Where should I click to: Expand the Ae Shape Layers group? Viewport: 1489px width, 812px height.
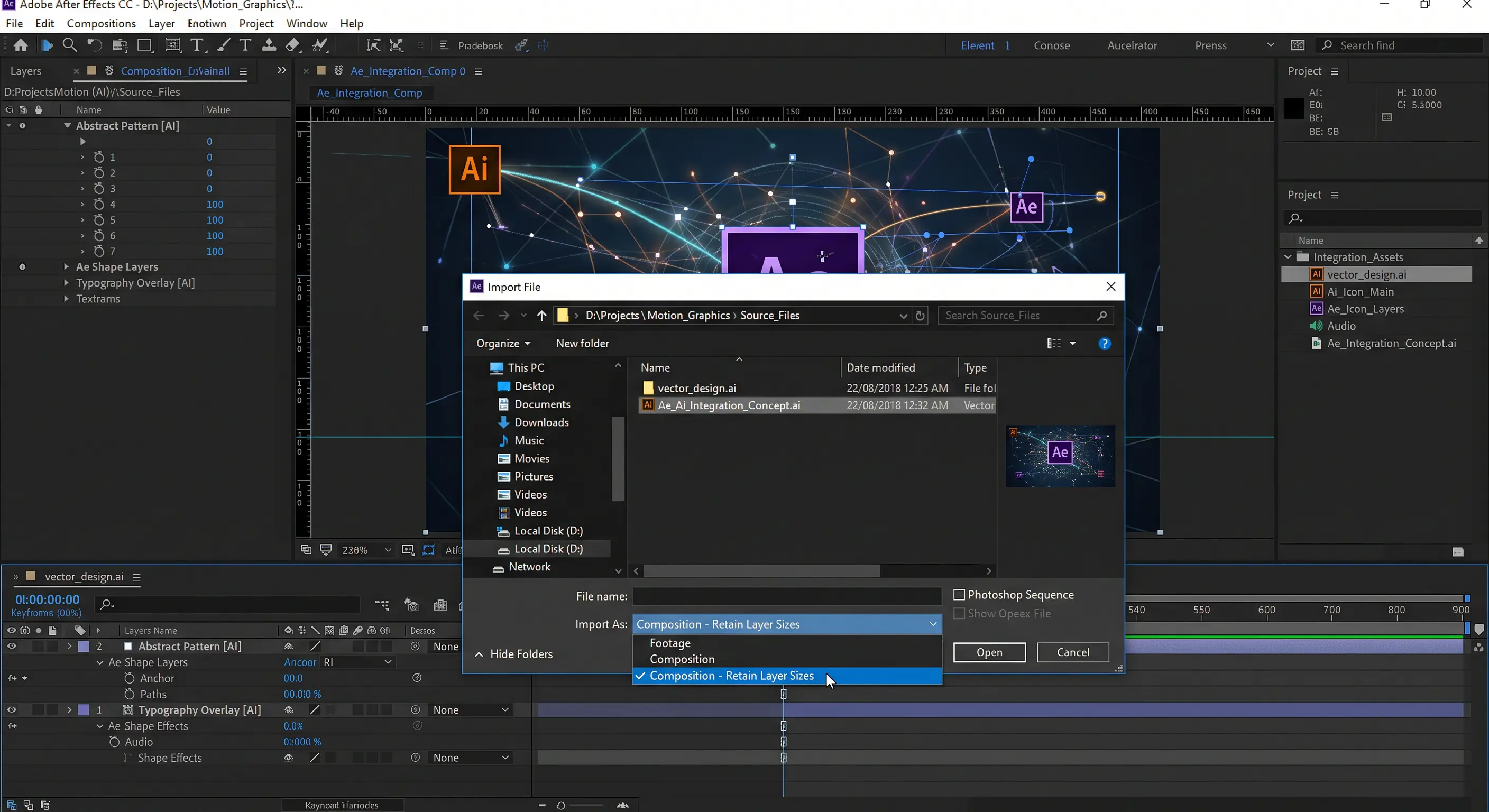coord(67,267)
